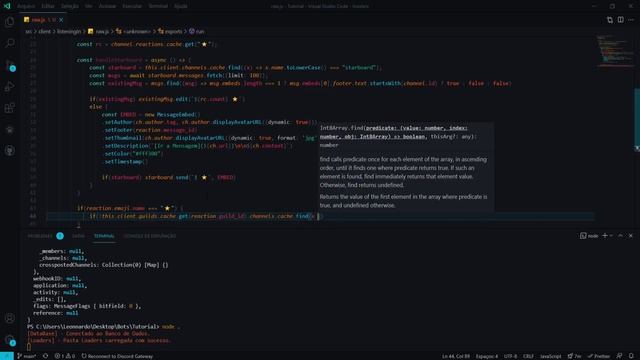640x360 pixels.
Task: Click the feedback icon in status bar
Action: pyautogui.click(x=619, y=356)
